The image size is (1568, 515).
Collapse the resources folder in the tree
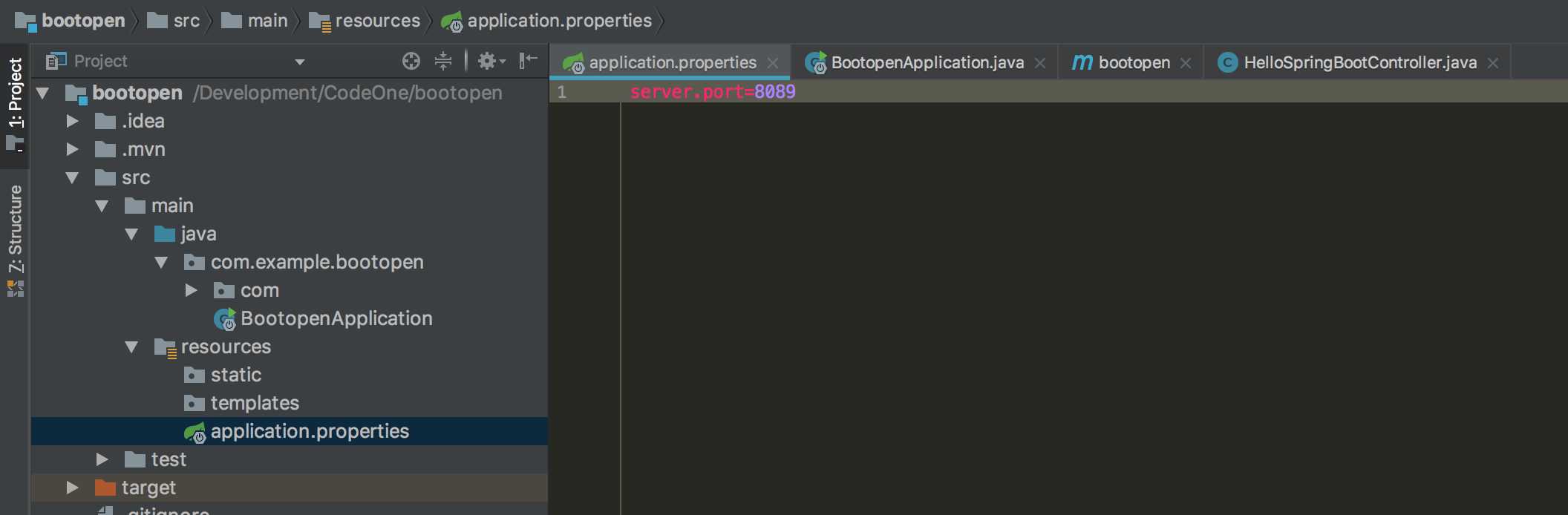(131, 347)
